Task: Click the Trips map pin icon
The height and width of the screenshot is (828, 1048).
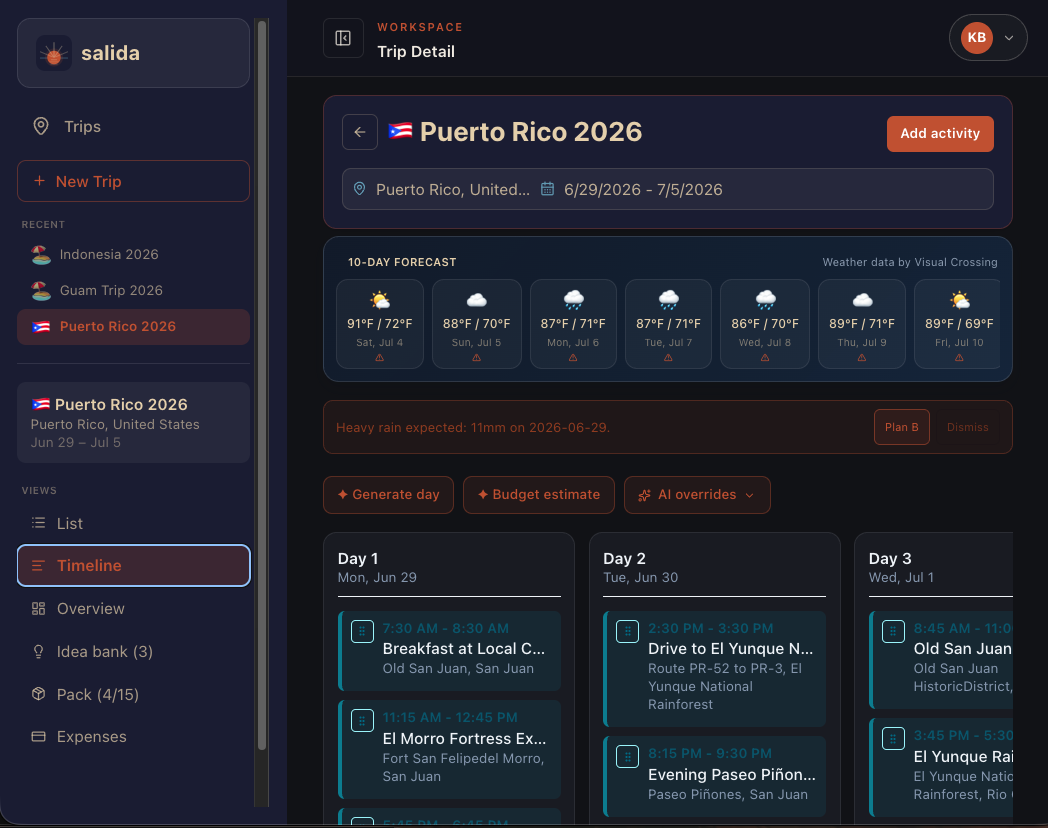Action: click(41, 126)
